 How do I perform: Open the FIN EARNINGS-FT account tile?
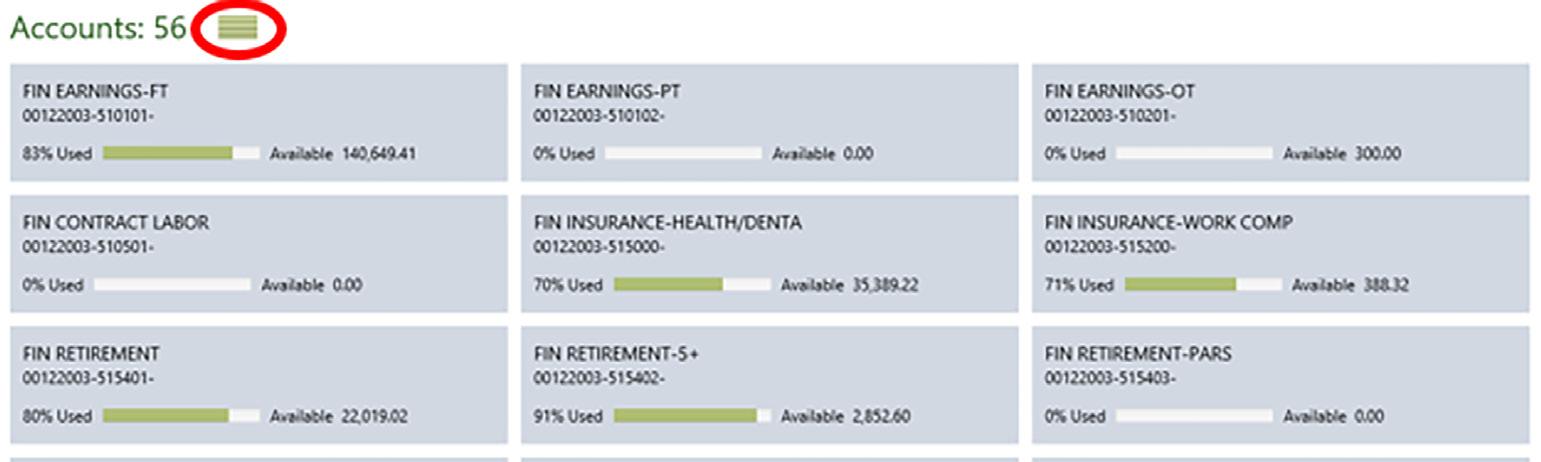(259, 123)
